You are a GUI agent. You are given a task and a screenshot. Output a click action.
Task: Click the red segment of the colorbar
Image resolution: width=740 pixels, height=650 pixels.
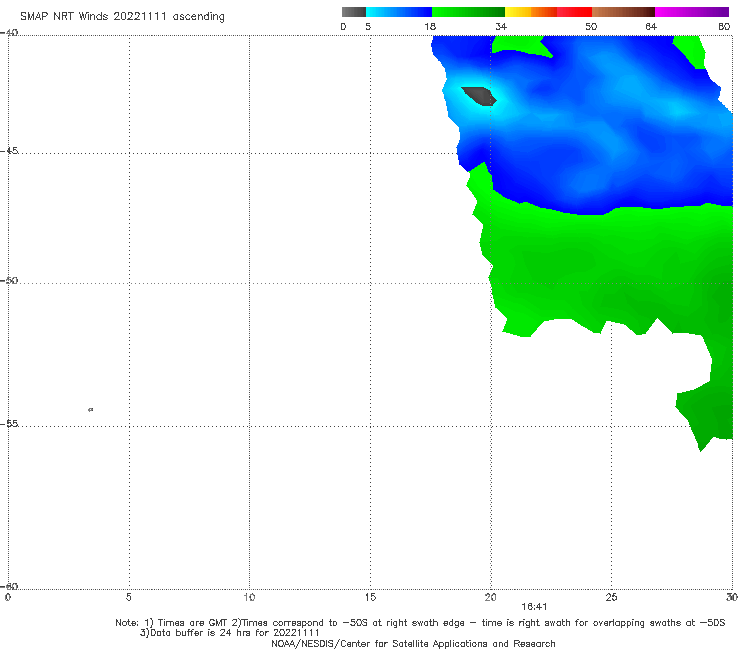[x=574, y=12]
